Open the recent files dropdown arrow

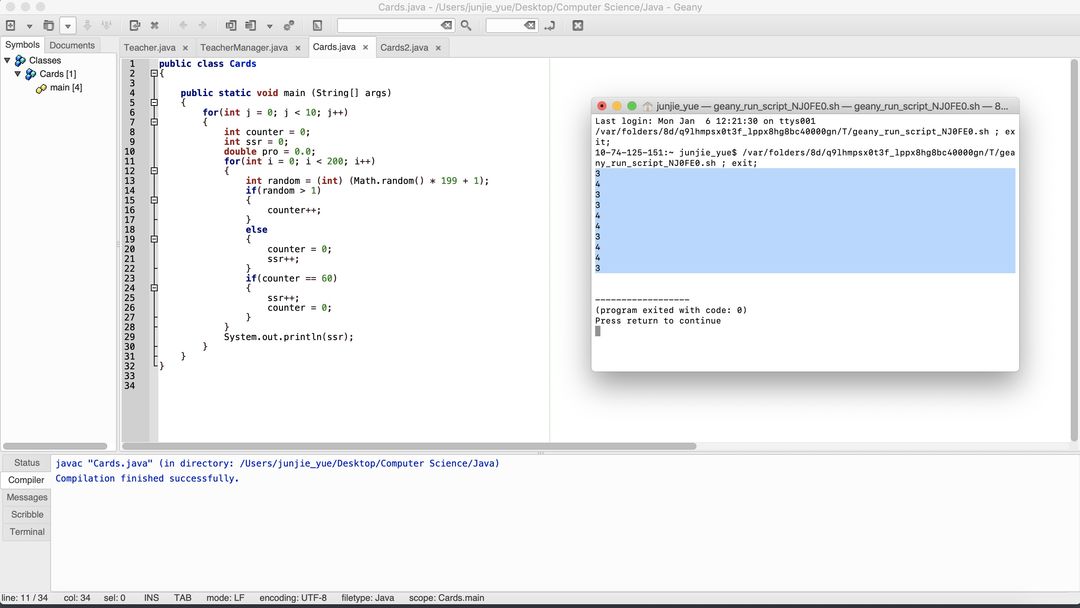click(68, 26)
